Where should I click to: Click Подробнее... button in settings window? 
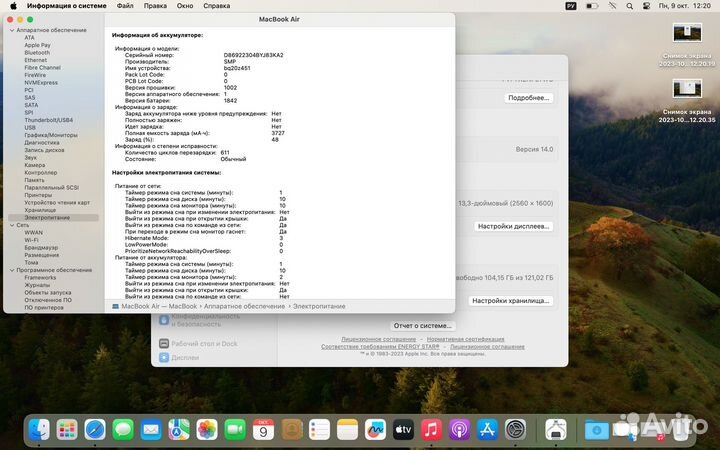pos(529,98)
